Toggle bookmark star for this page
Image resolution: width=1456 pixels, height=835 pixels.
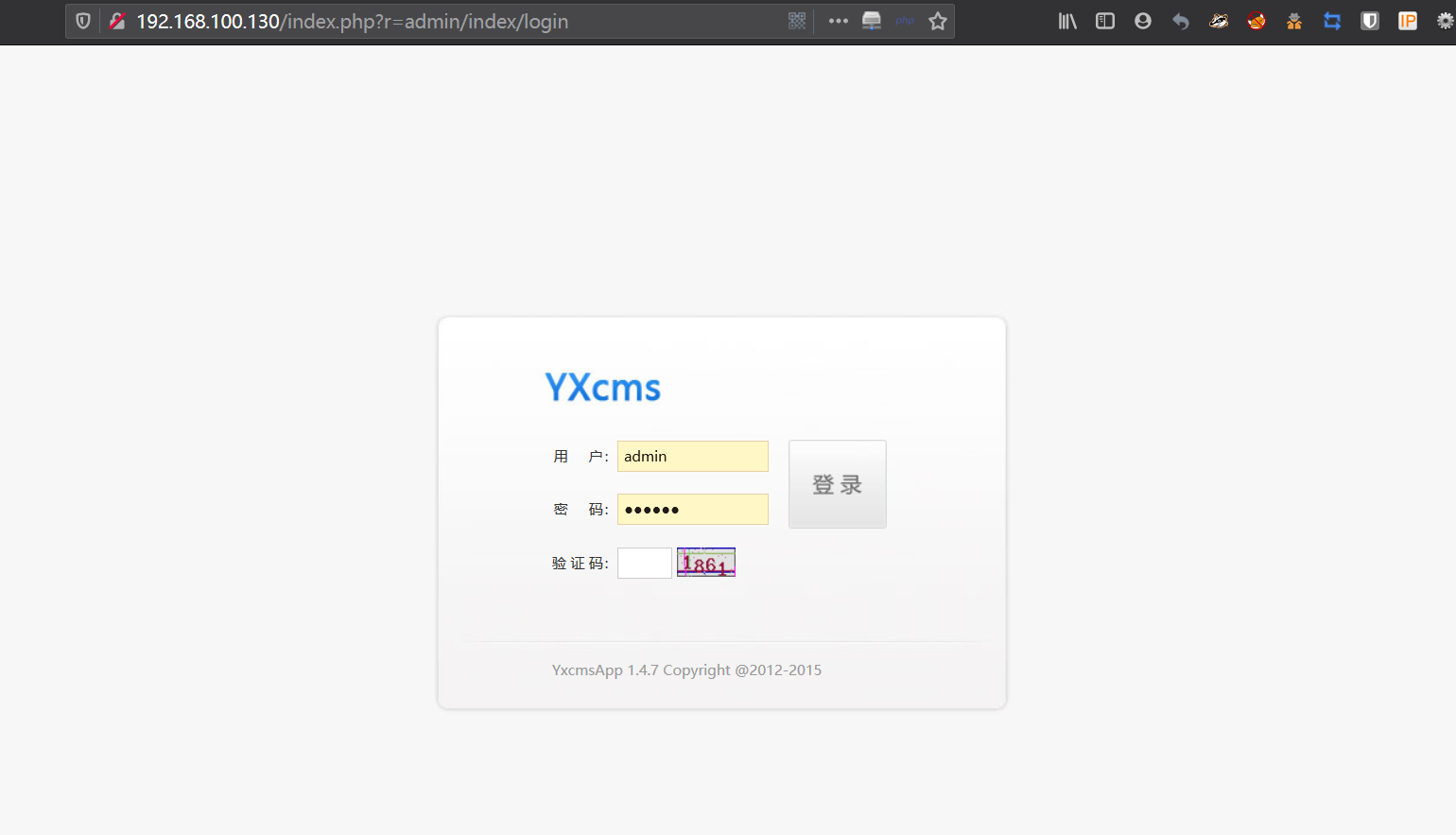937,21
